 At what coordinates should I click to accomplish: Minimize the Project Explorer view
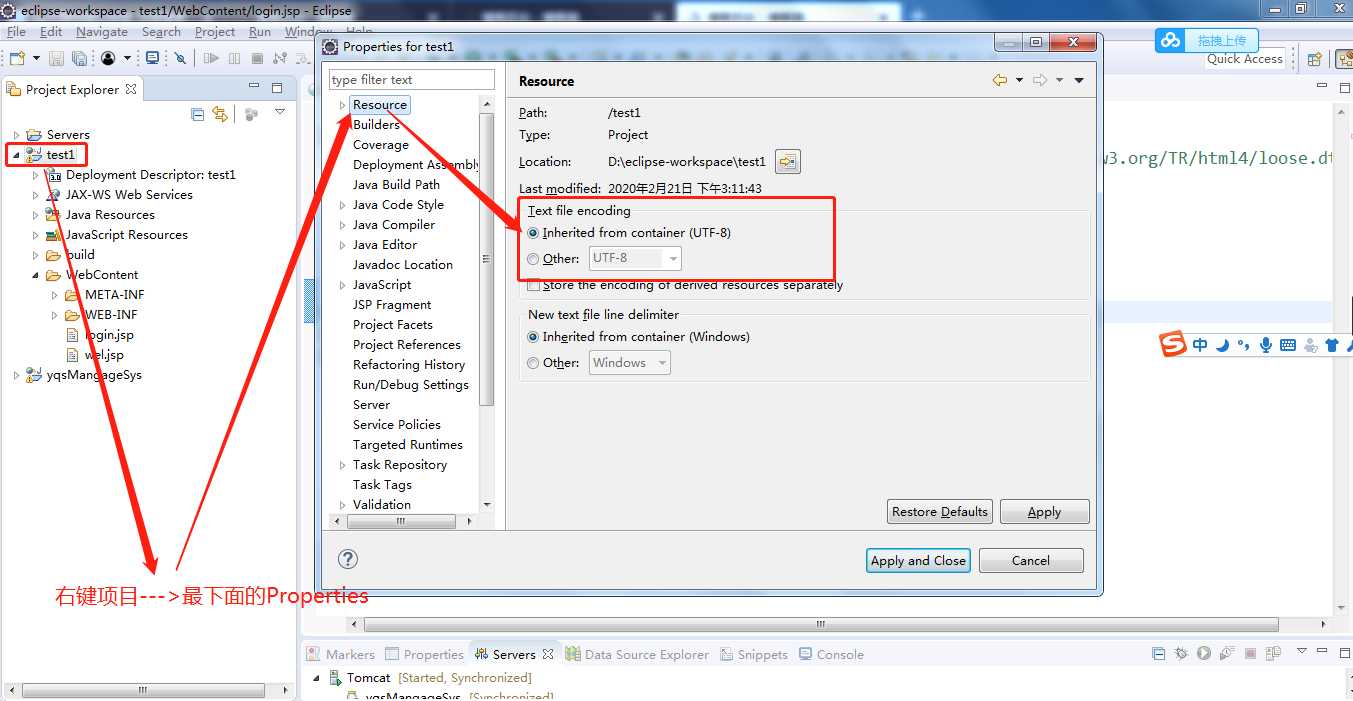point(253,86)
